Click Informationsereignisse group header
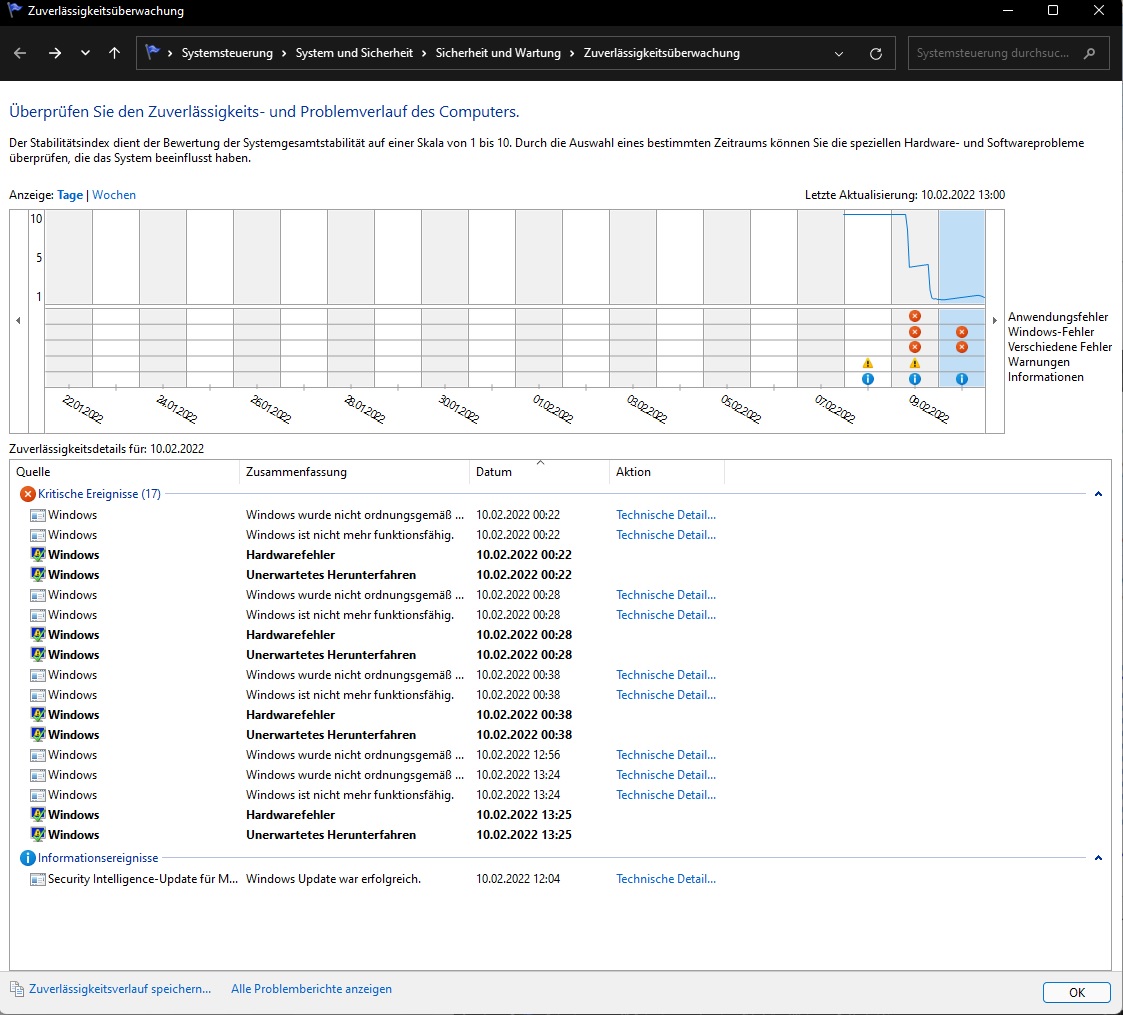 [98, 858]
